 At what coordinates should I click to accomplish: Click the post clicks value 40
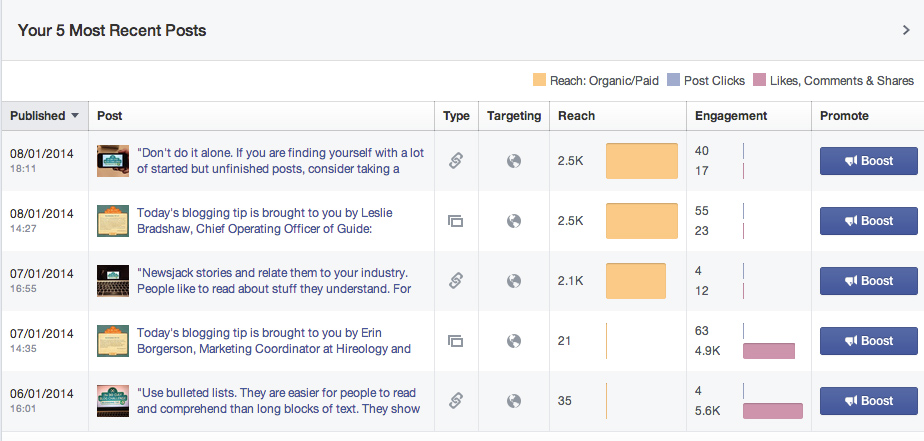point(702,151)
